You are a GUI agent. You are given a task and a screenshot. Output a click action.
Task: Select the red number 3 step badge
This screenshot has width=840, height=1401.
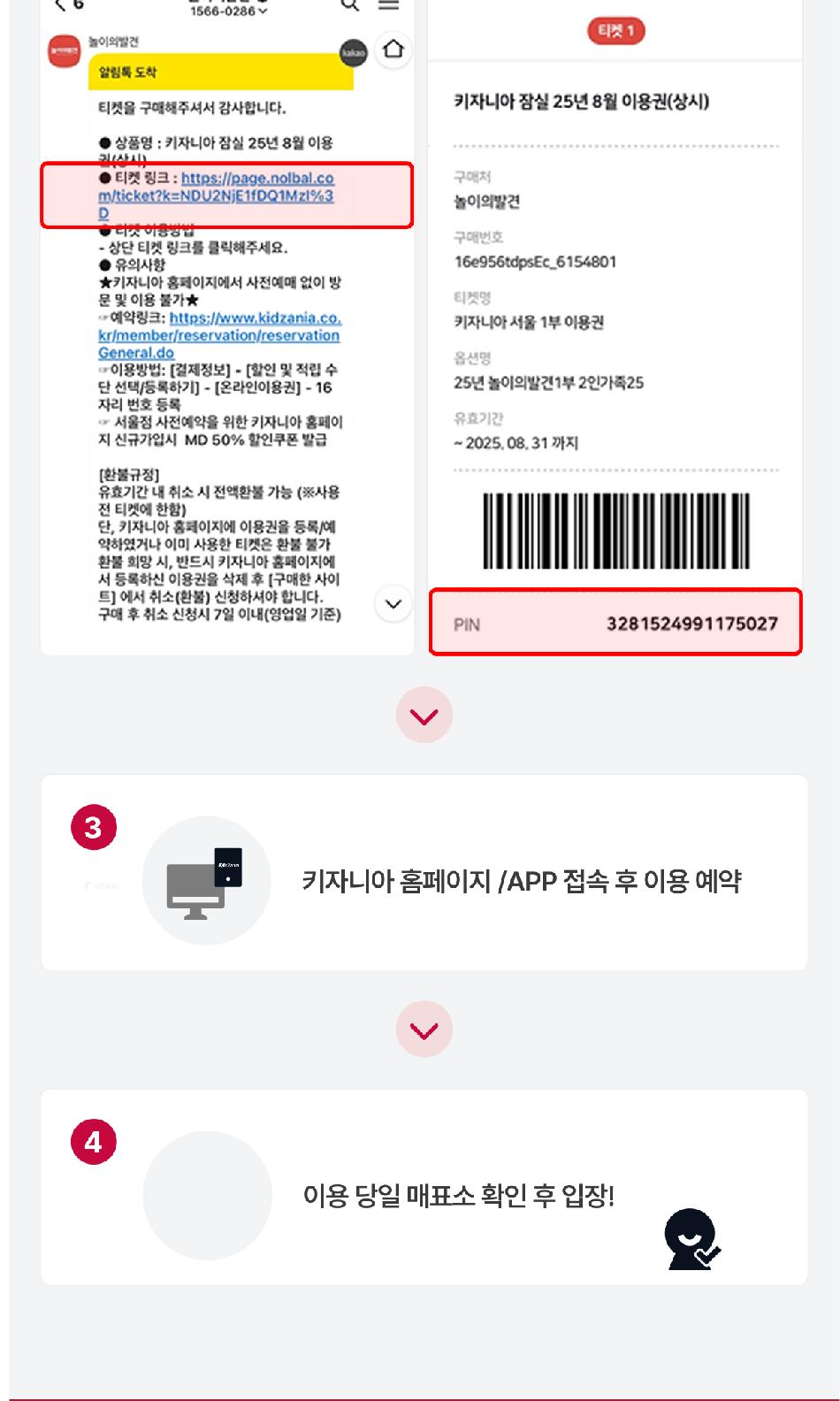(x=93, y=827)
